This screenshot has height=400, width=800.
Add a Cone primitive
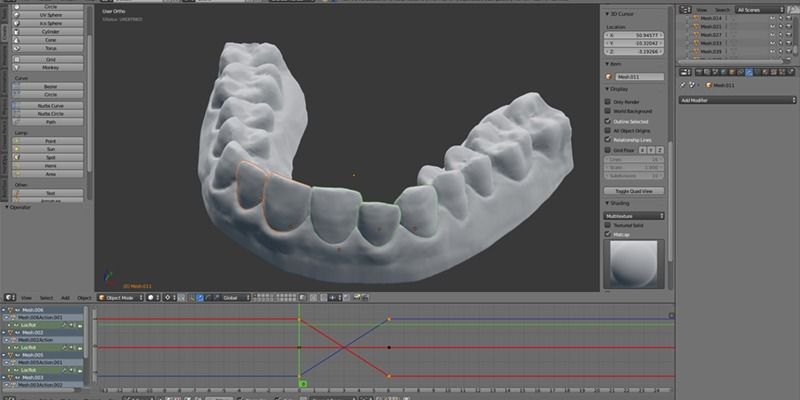[x=50, y=39]
